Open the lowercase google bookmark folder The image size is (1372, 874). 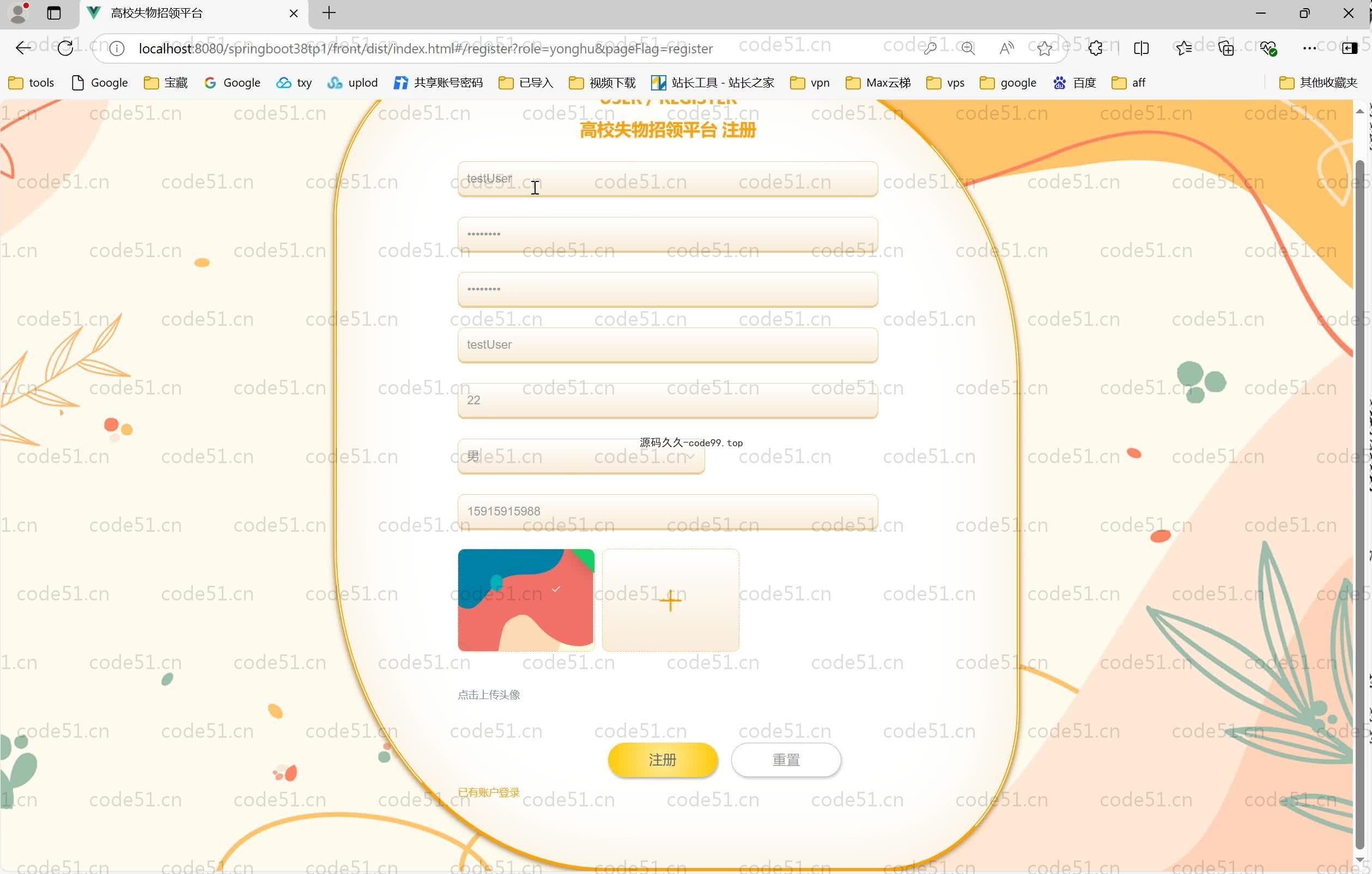(1008, 83)
